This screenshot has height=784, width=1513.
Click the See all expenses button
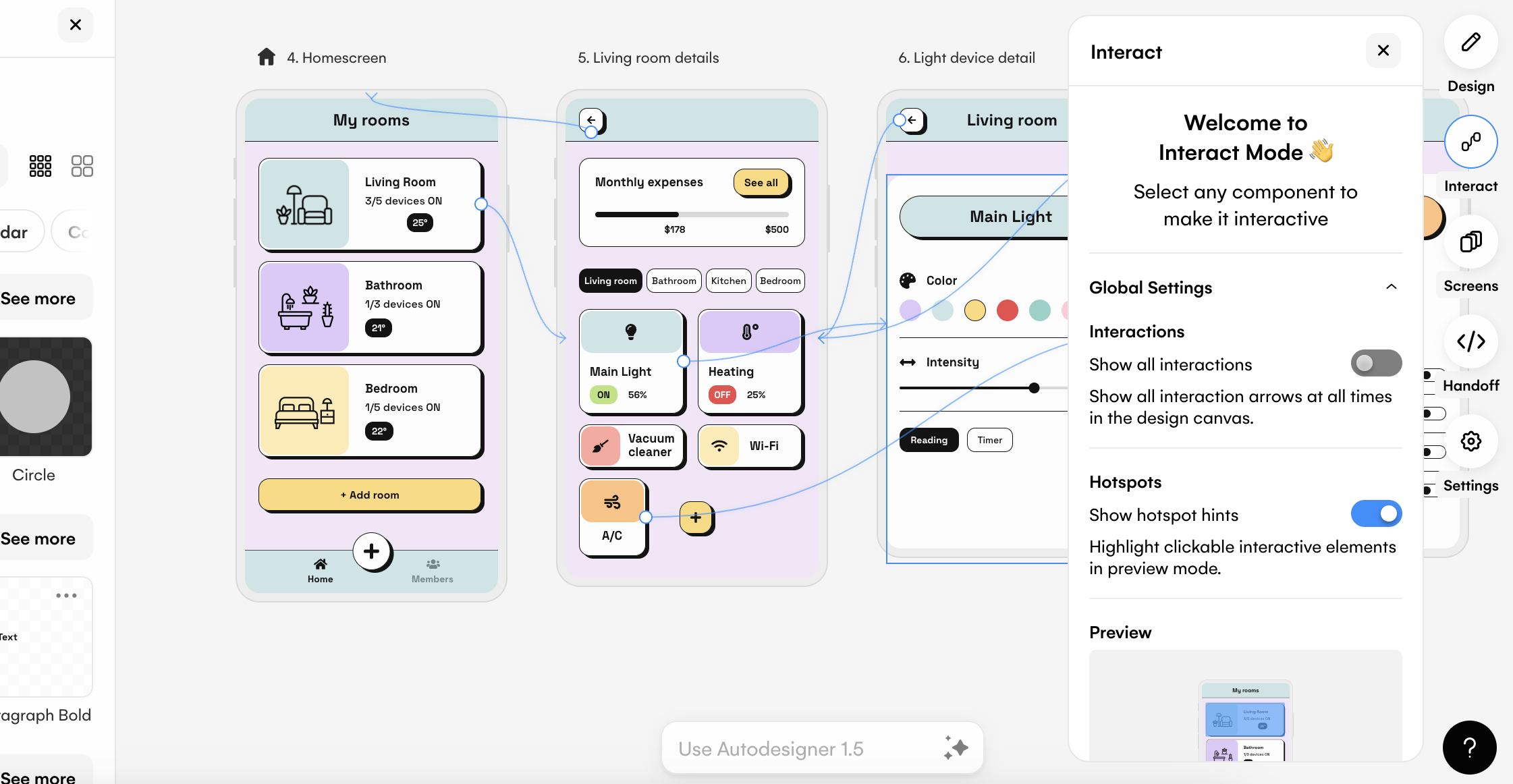click(x=761, y=182)
